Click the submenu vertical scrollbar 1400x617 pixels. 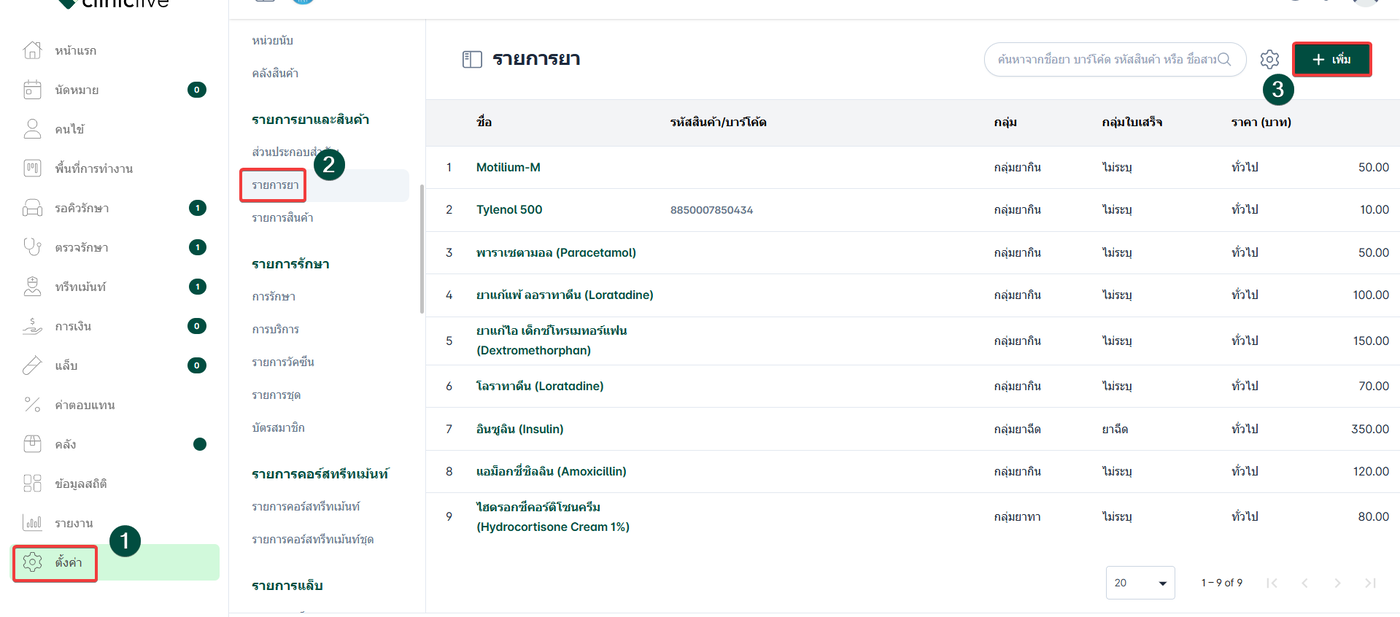tap(421, 250)
